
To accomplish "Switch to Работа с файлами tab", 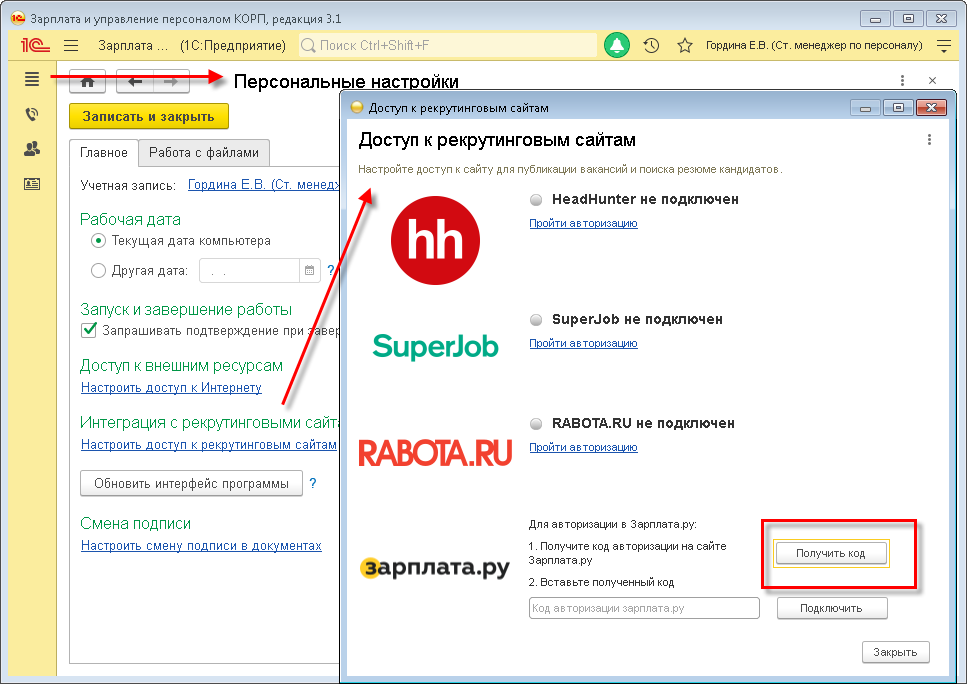I will pyautogui.click(x=204, y=153).
